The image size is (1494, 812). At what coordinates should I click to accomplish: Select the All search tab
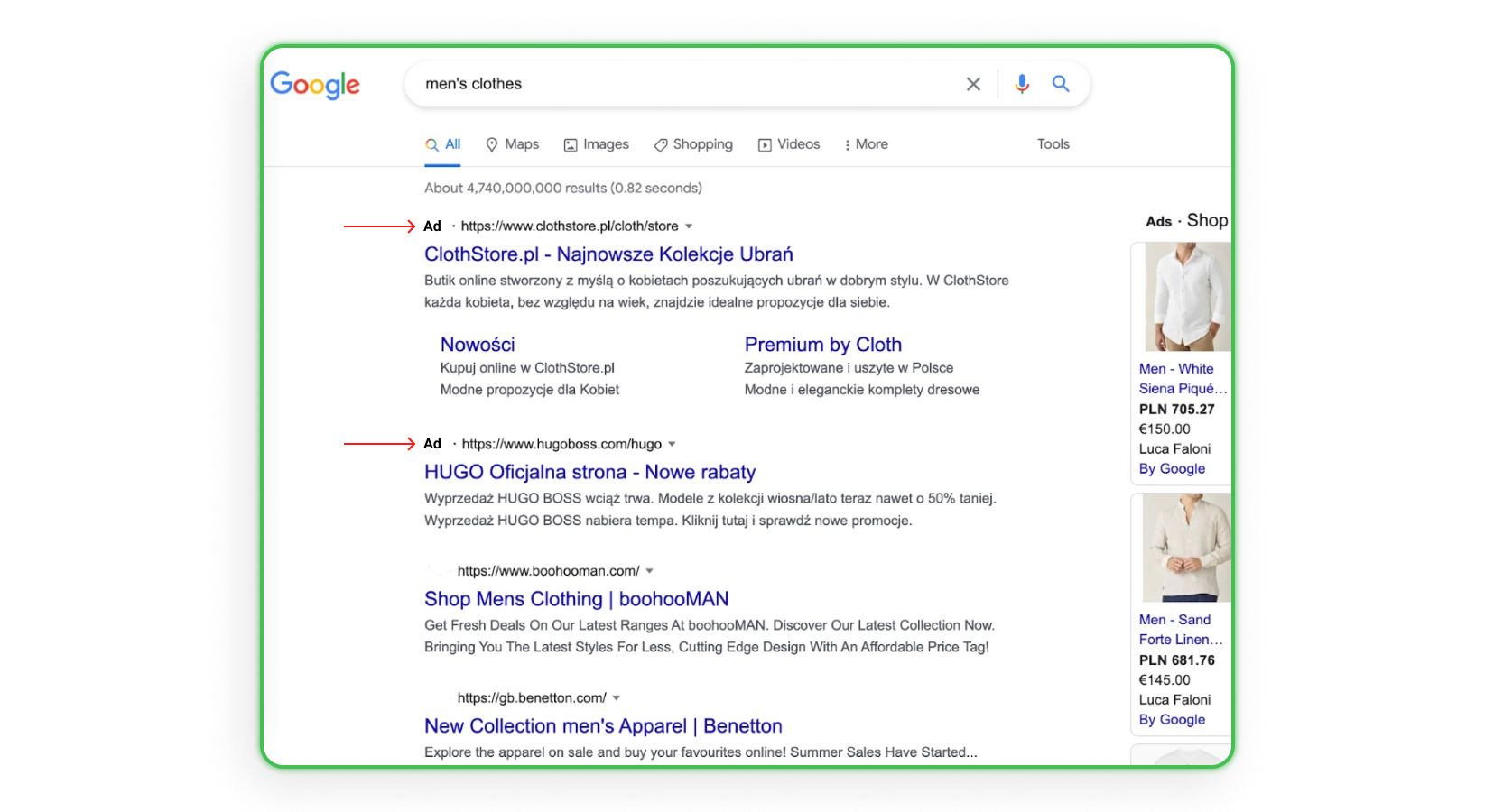(x=443, y=144)
